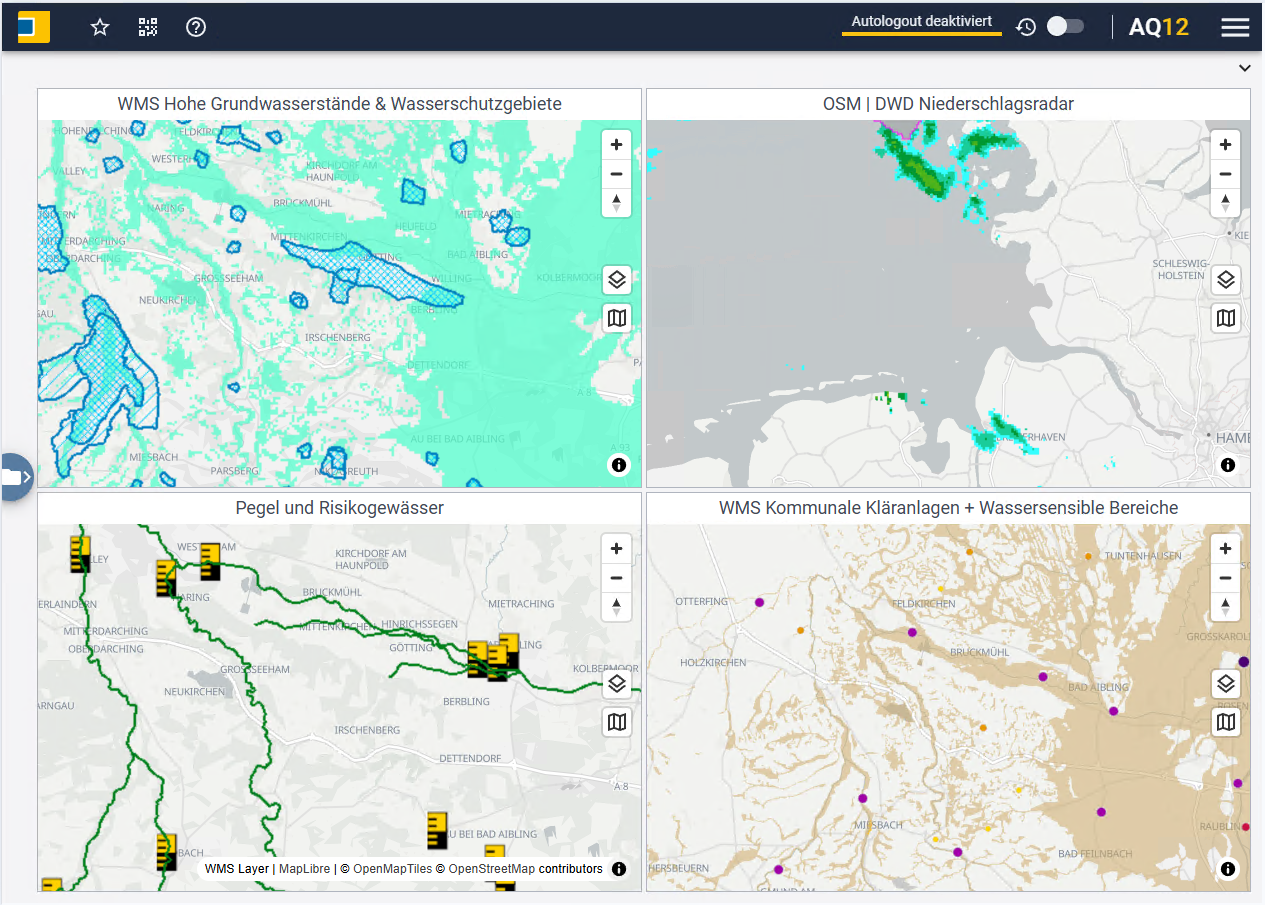
Task: Show attribution info on Grundwasserstände map
Action: tap(619, 465)
